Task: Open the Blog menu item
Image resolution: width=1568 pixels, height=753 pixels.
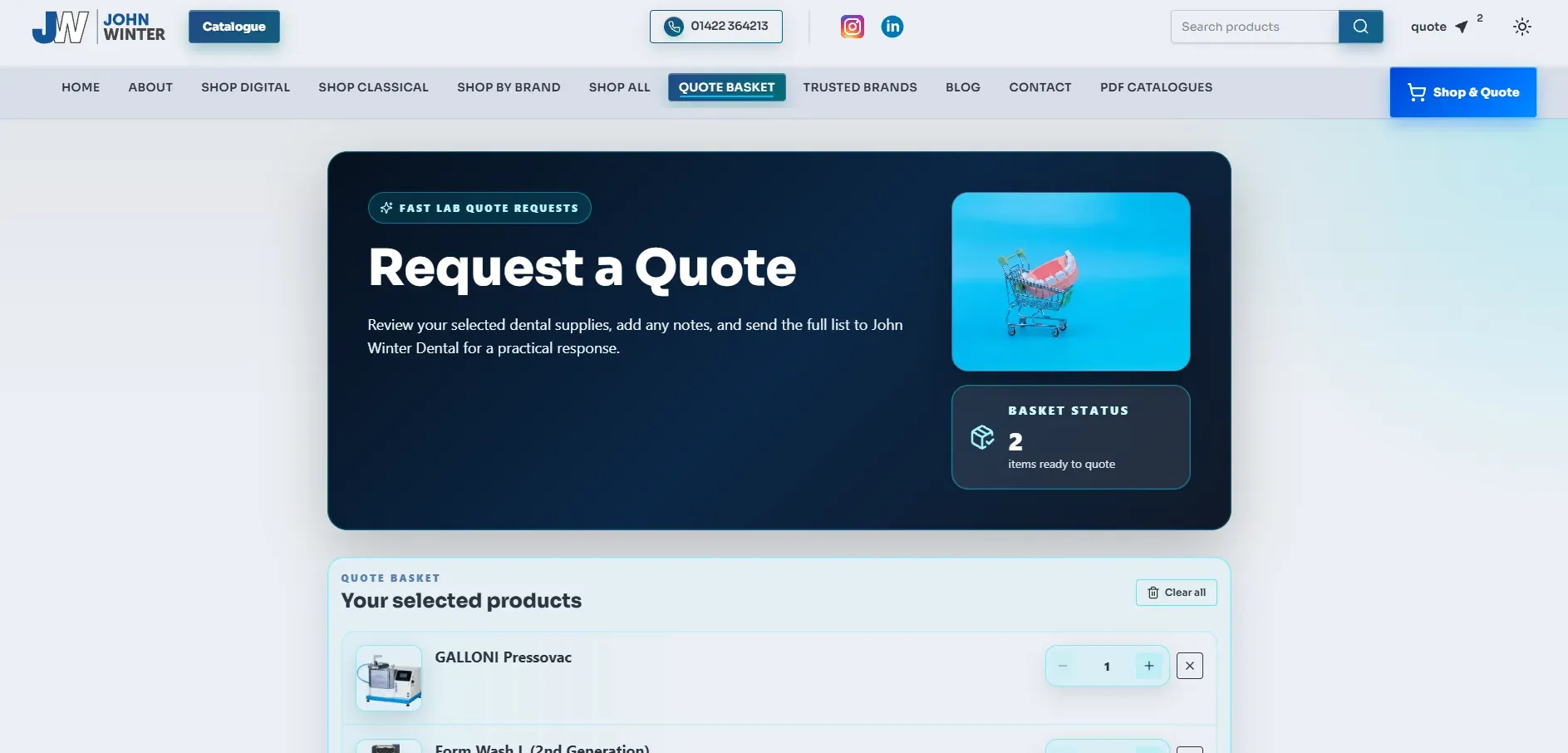Action: (962, 87)
